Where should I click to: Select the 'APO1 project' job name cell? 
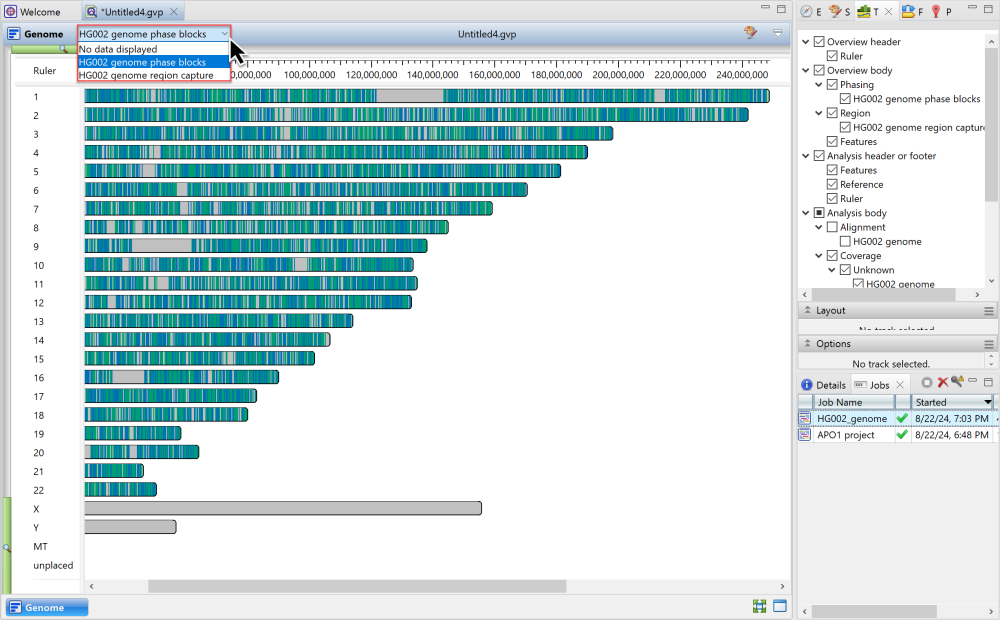pos(846,435)
